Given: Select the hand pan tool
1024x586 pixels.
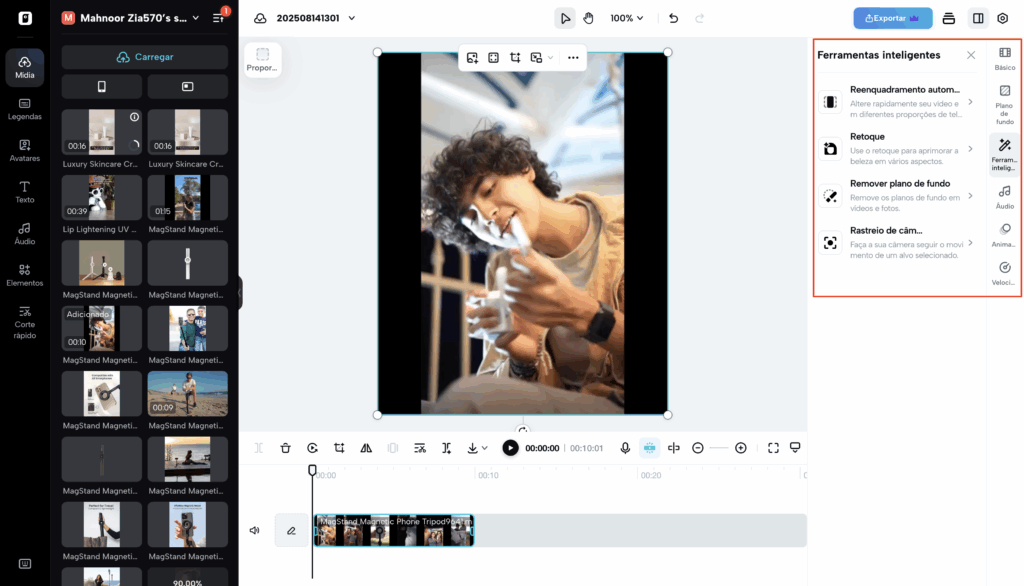Looking at the screenshot, I should coord(589,18).
